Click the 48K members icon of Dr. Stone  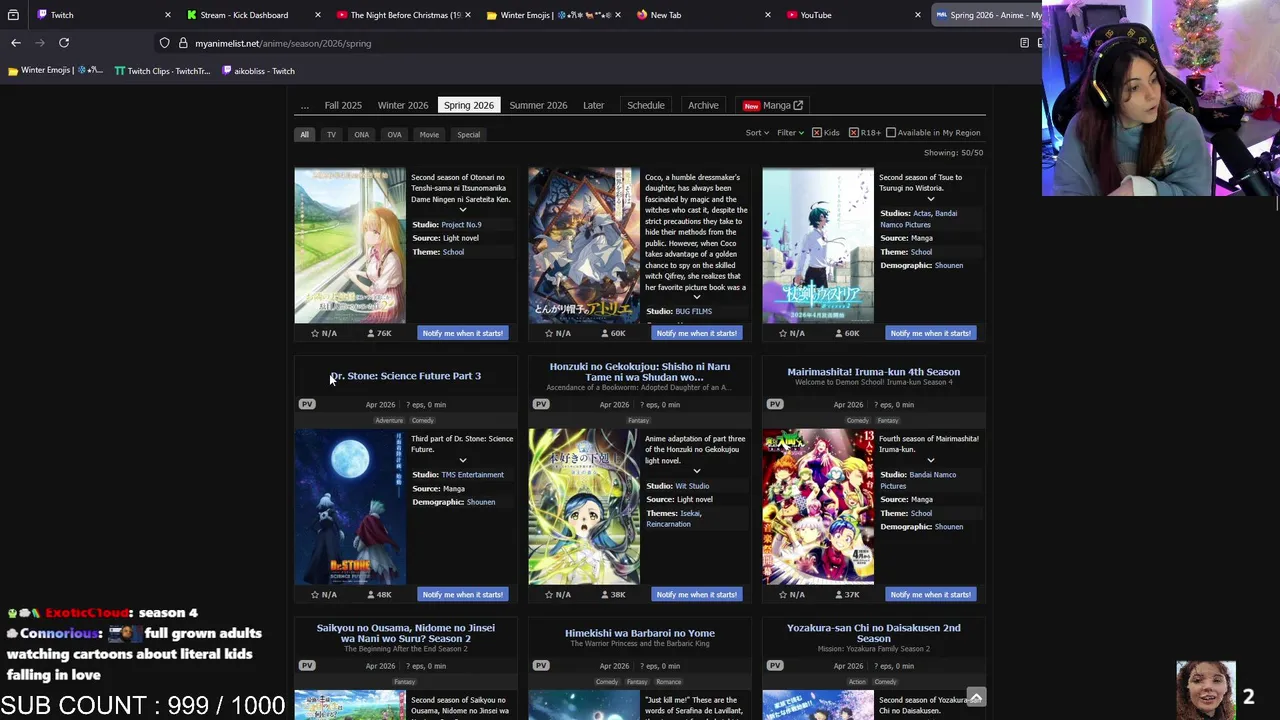pos(371,594)
